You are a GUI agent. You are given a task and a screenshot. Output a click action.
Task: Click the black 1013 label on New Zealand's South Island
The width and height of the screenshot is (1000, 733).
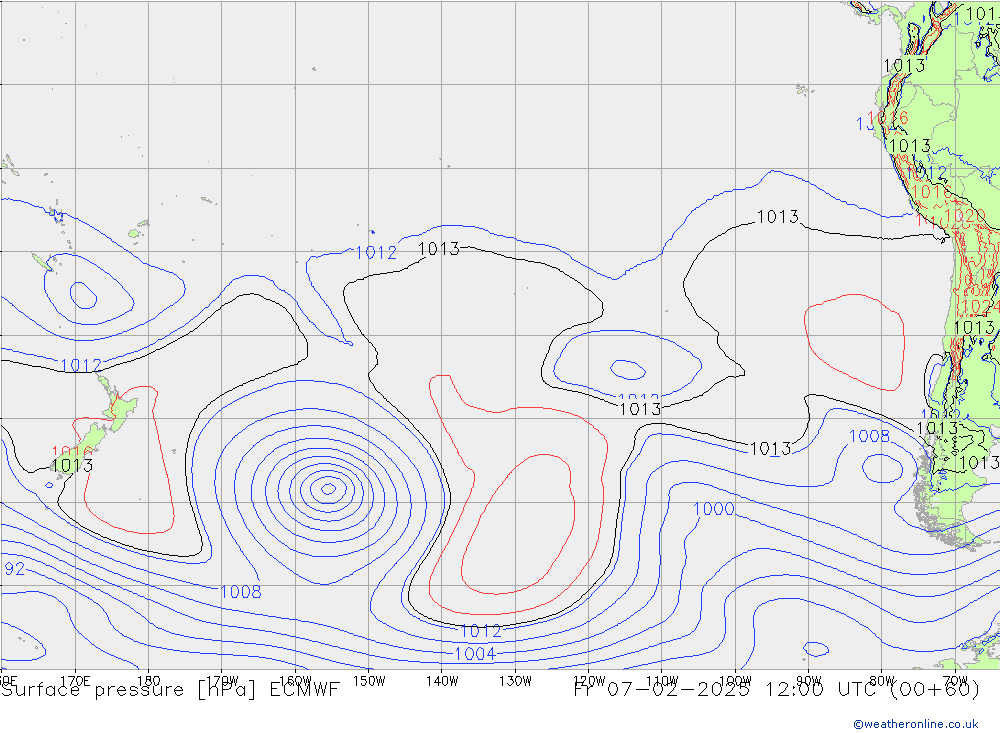(72, 466)
